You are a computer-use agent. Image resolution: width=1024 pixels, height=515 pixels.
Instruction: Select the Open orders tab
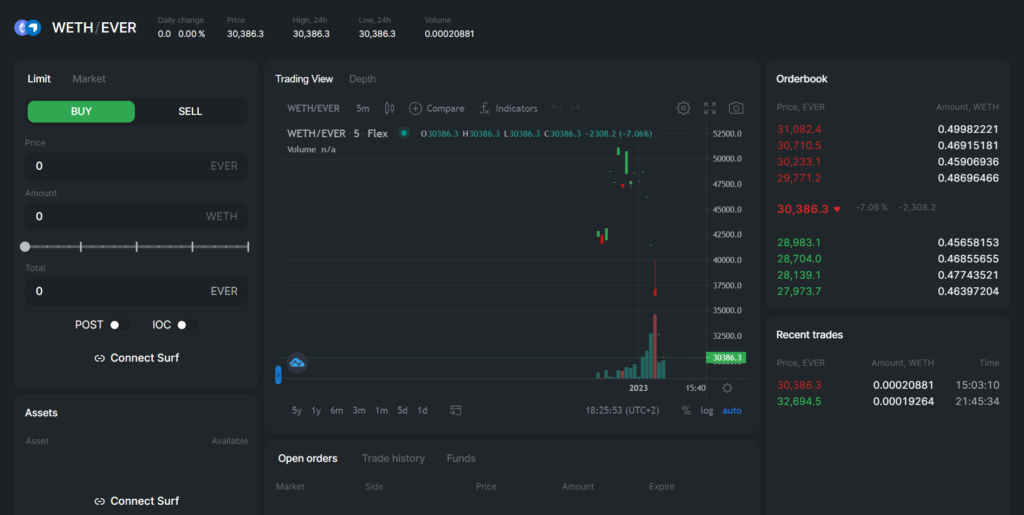(308, 458)
